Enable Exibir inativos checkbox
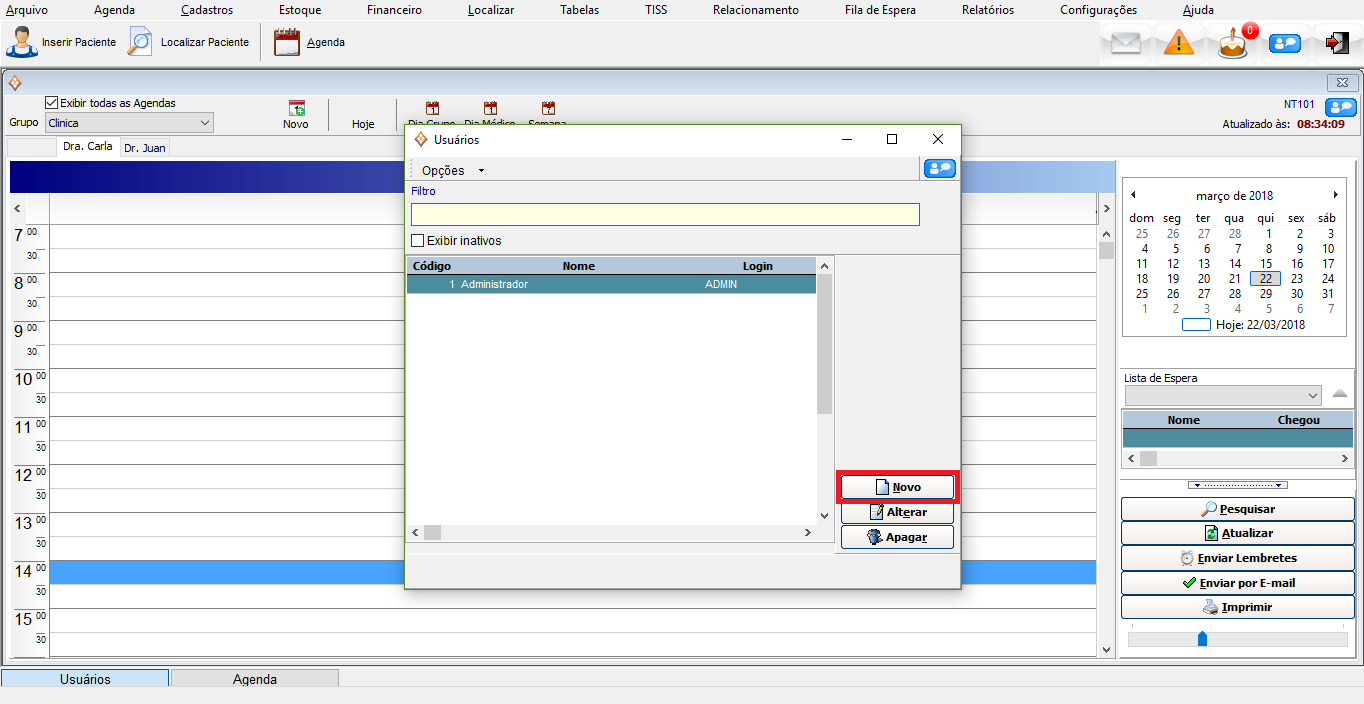Viewport: 1364px width, 704px height. (418, 241)
